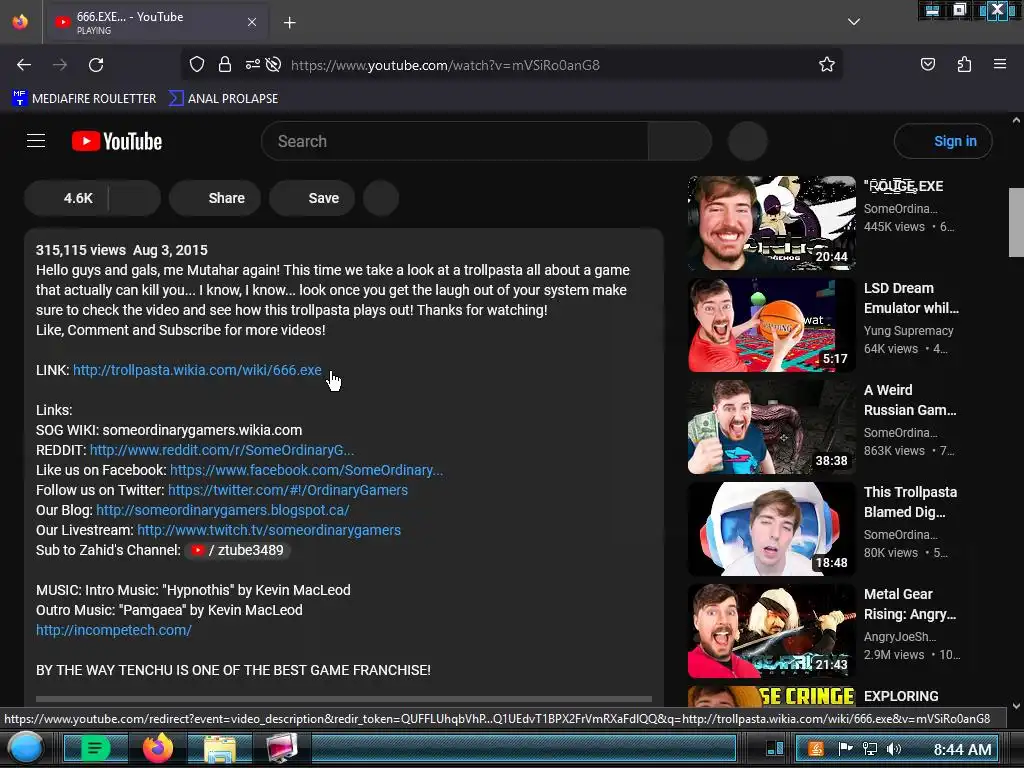Click the forward navigation arrow
This screenshot has width=1024, height=768.
[x=60, y=65]
